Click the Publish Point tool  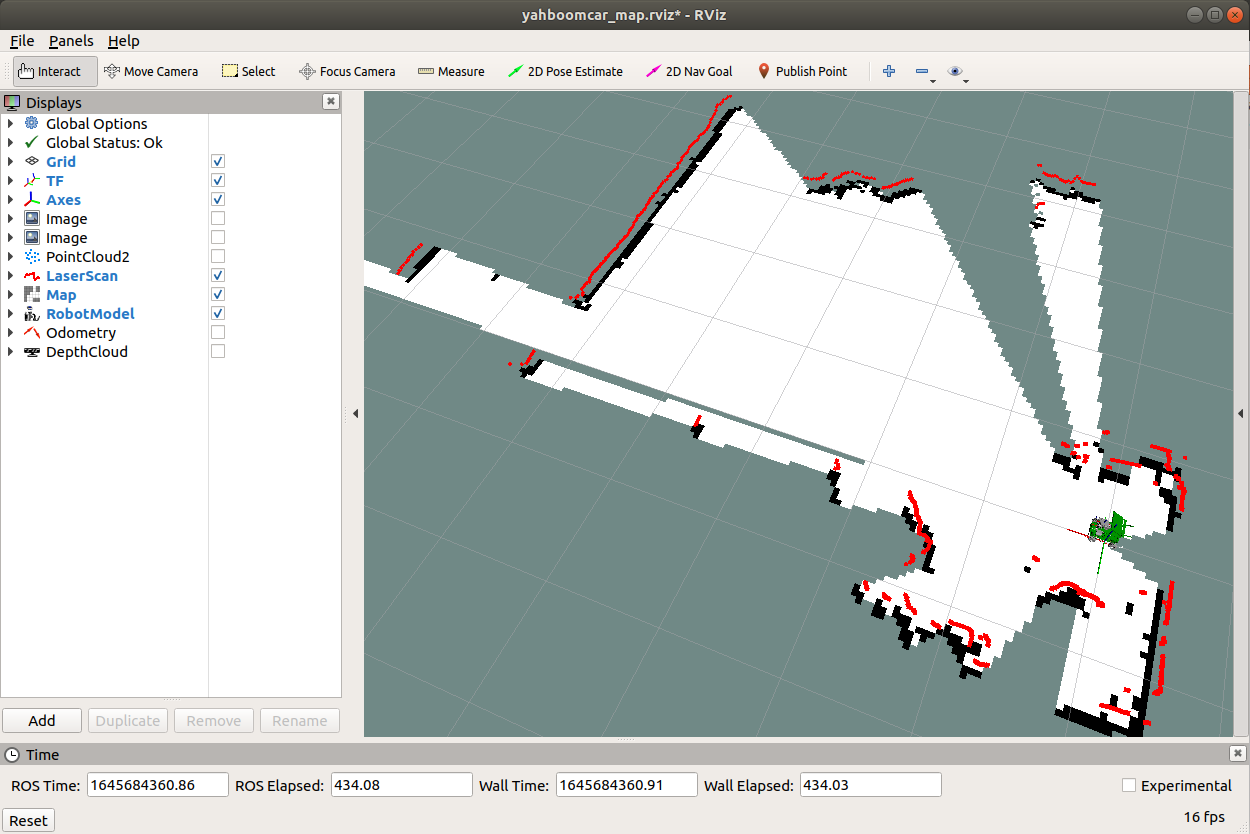coord(801,71)
